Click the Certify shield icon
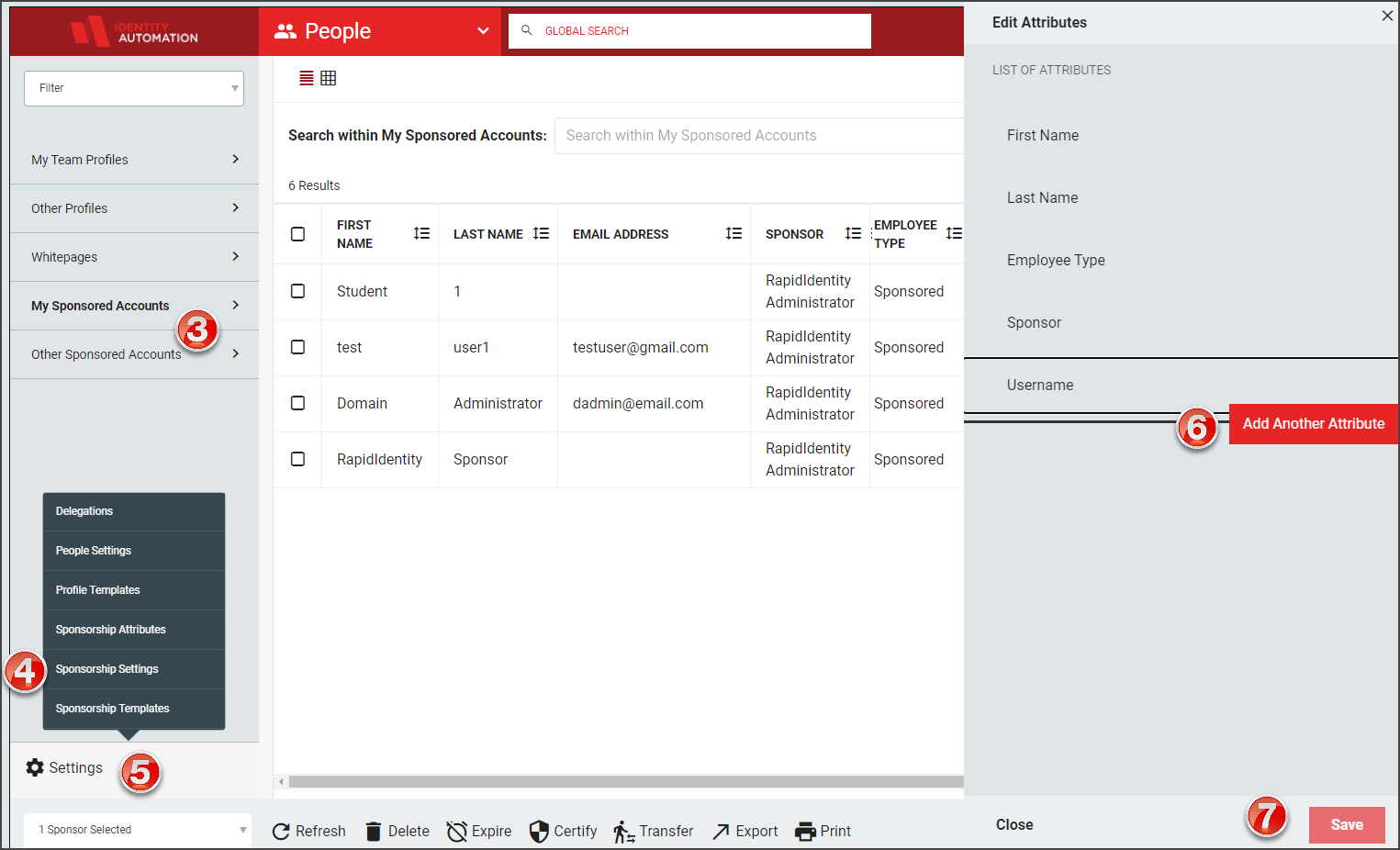This screenshot has height=850, width=1400. (x=539, y=832)
